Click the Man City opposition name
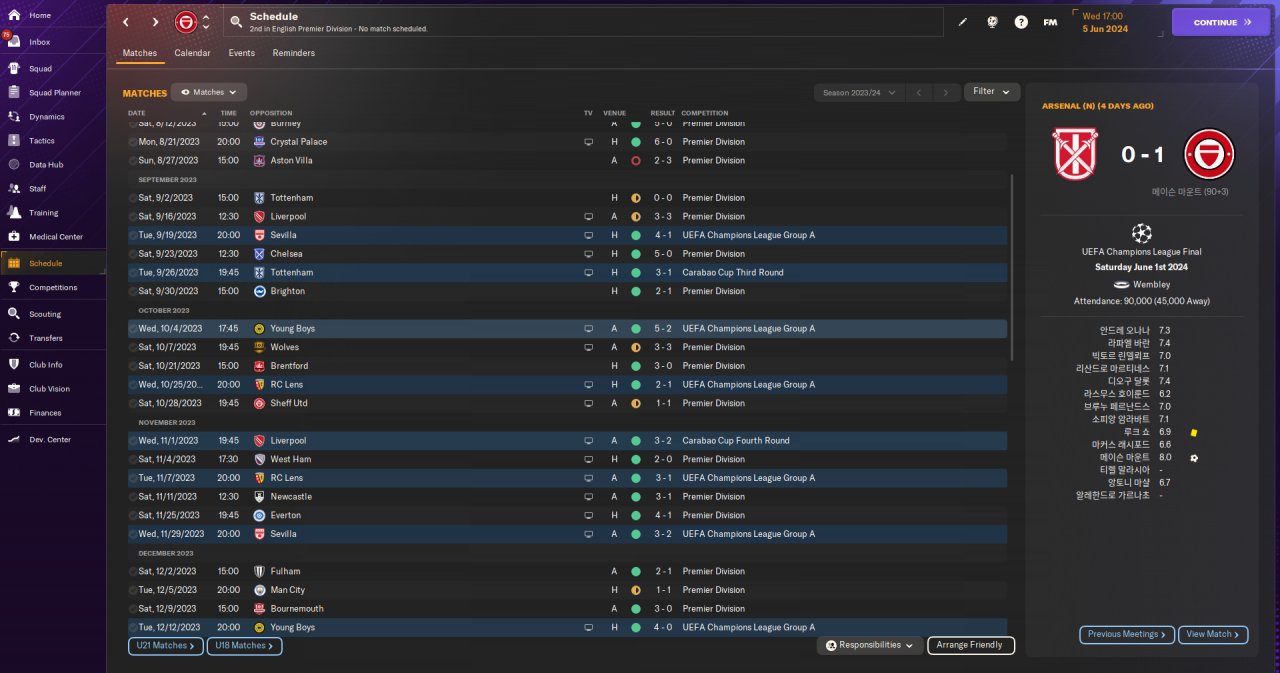This screenshot has height=673, width=1280. tap(287, 590)
